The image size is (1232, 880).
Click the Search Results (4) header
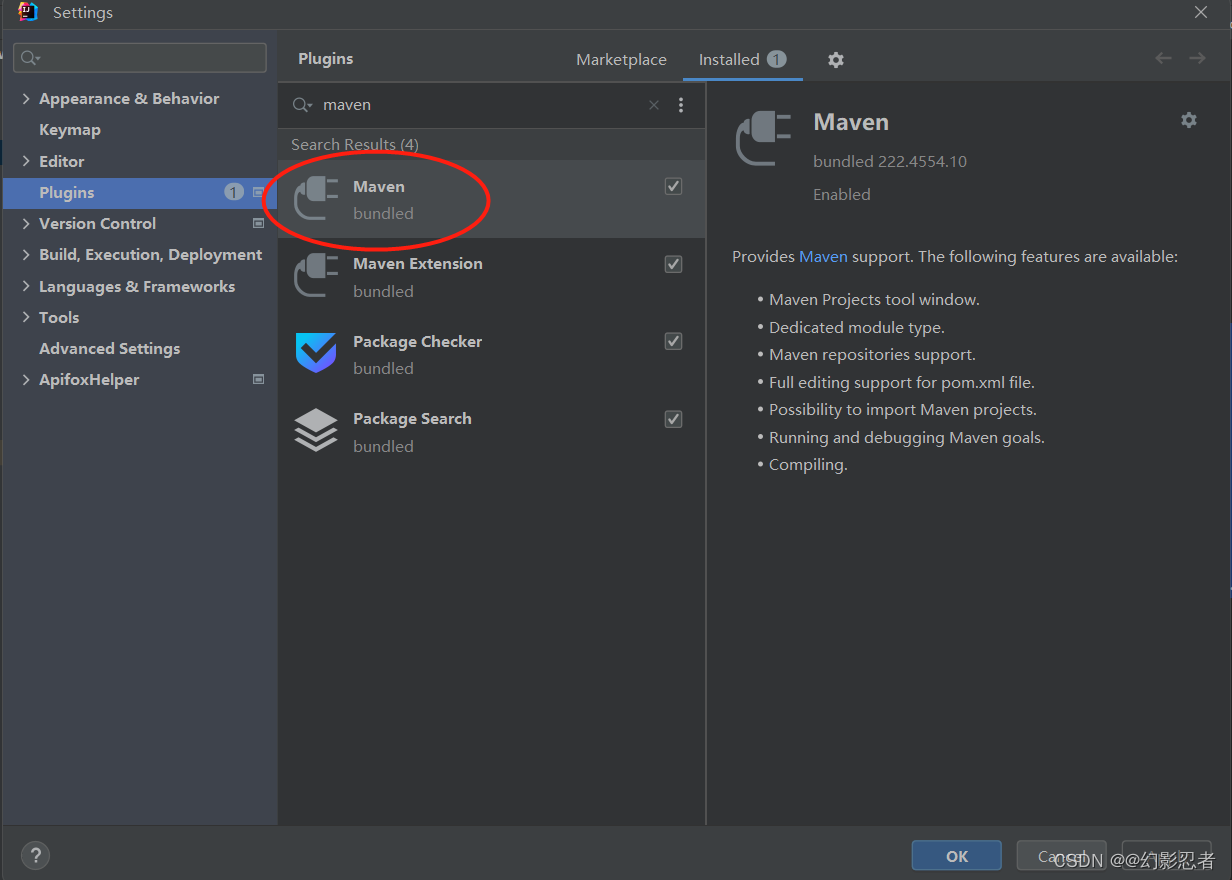coord(355,145)
